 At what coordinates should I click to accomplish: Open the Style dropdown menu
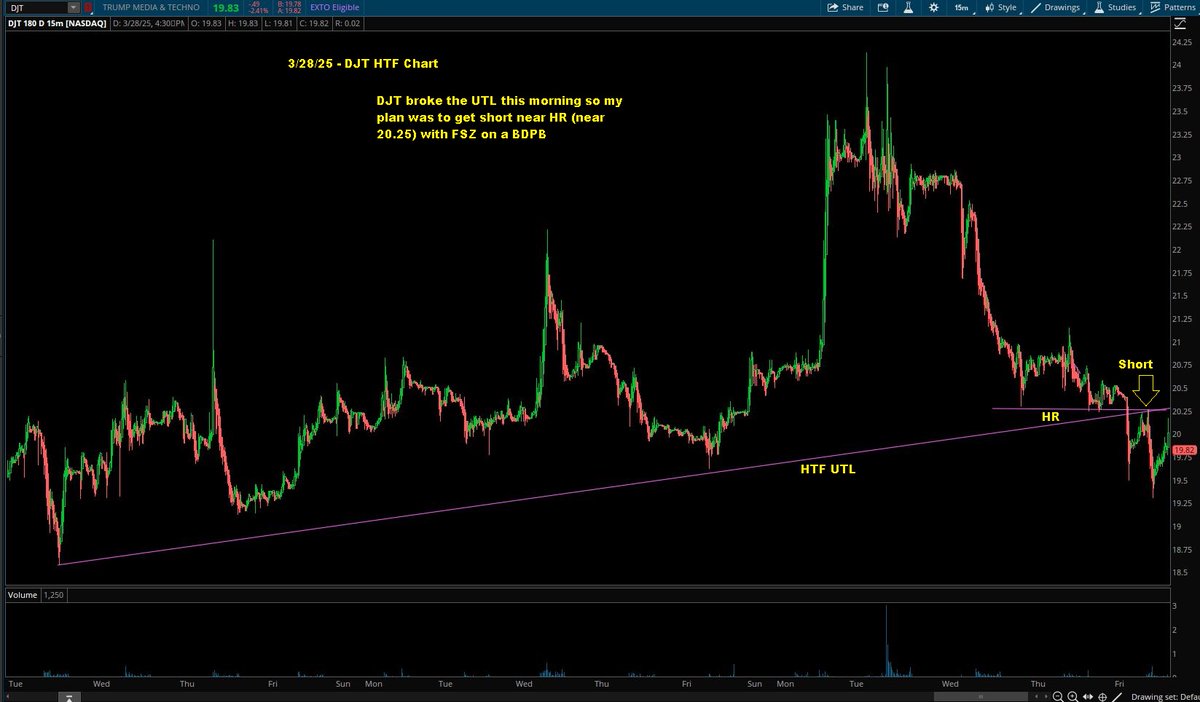1003,7
